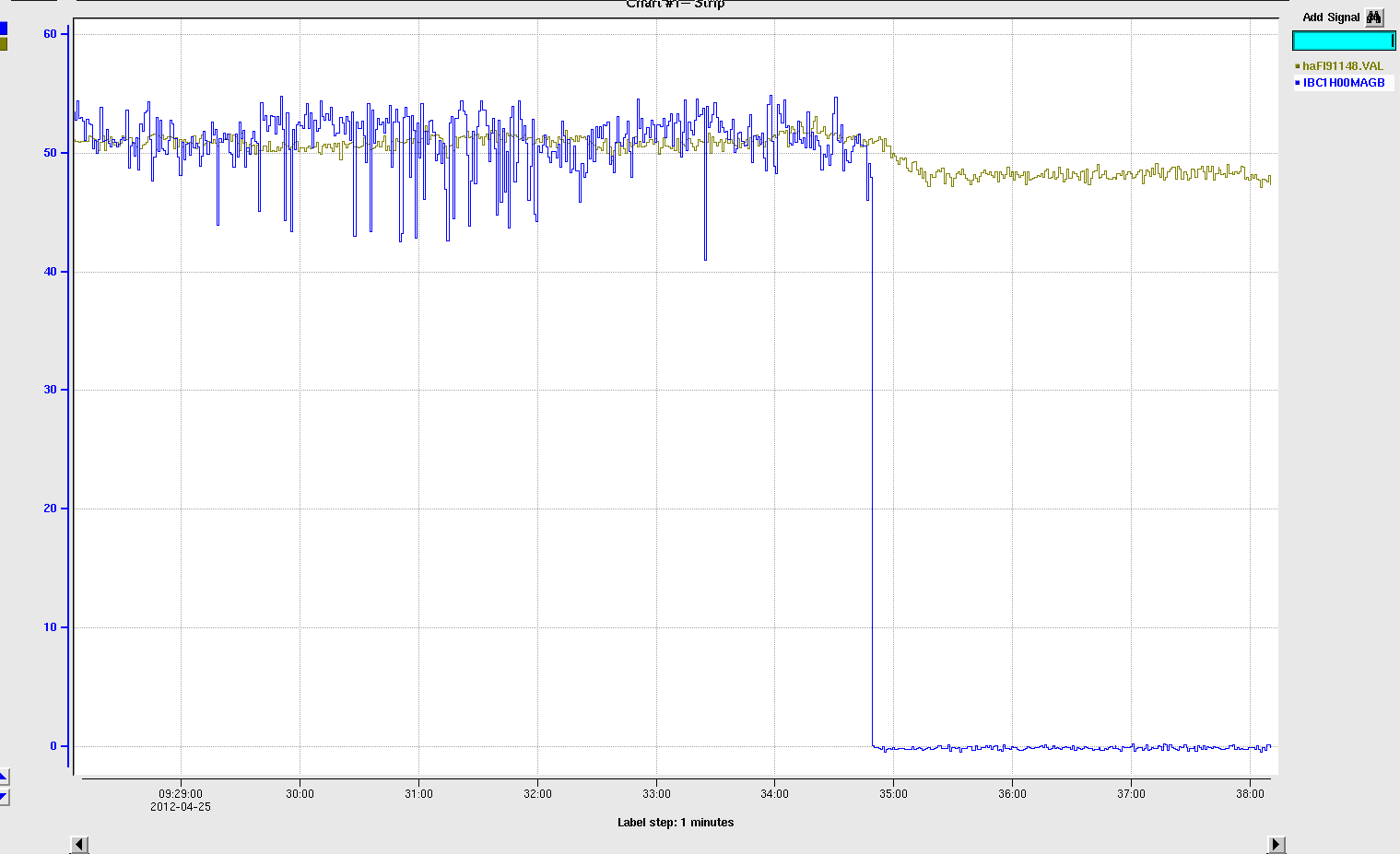The image size is (1400, 854).
Task: Click the olive marker beside haFI91148.VAL
Action: [1297, 66]
